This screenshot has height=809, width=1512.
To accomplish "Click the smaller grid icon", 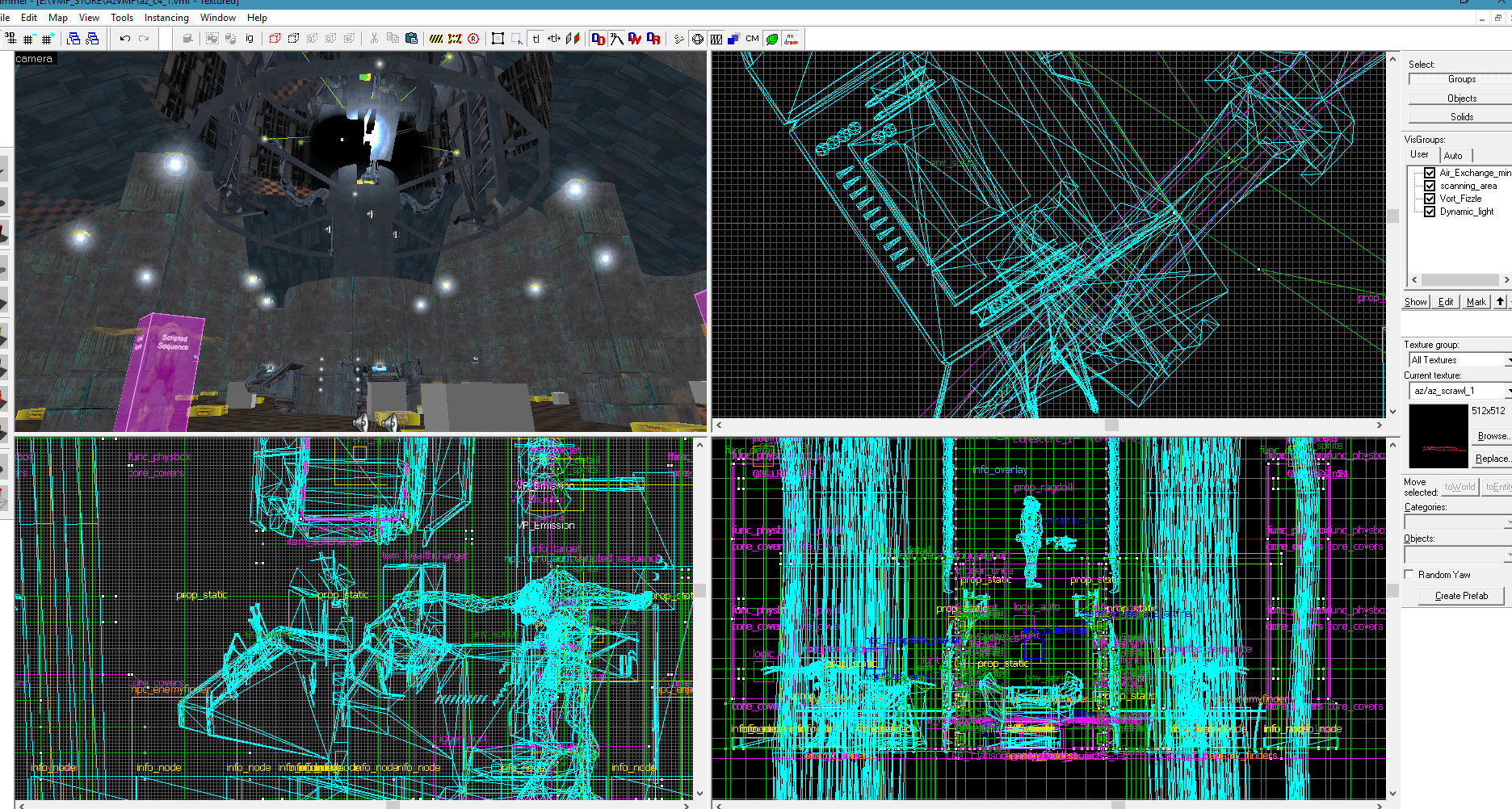I will pyautogui.click(x=28, y=39).
